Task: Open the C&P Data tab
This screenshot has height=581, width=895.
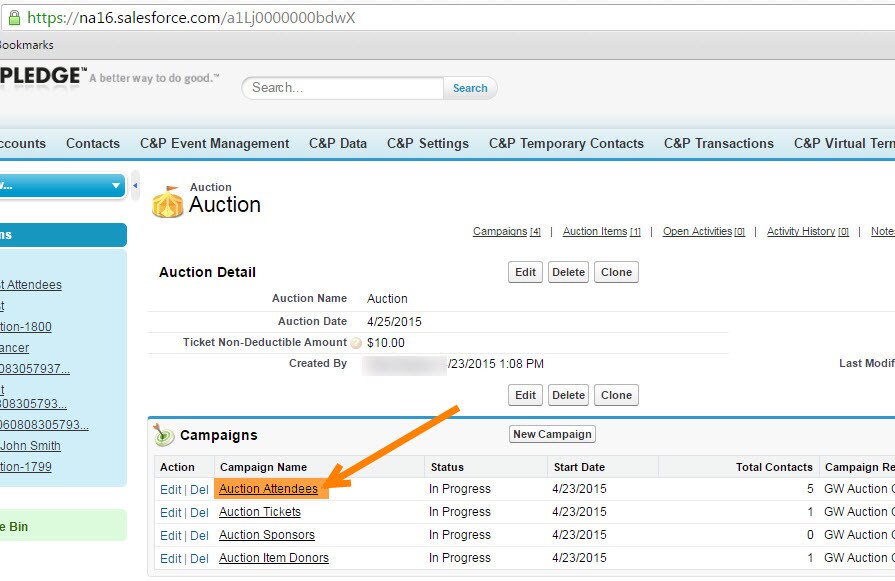Action: tap(338, 143)
